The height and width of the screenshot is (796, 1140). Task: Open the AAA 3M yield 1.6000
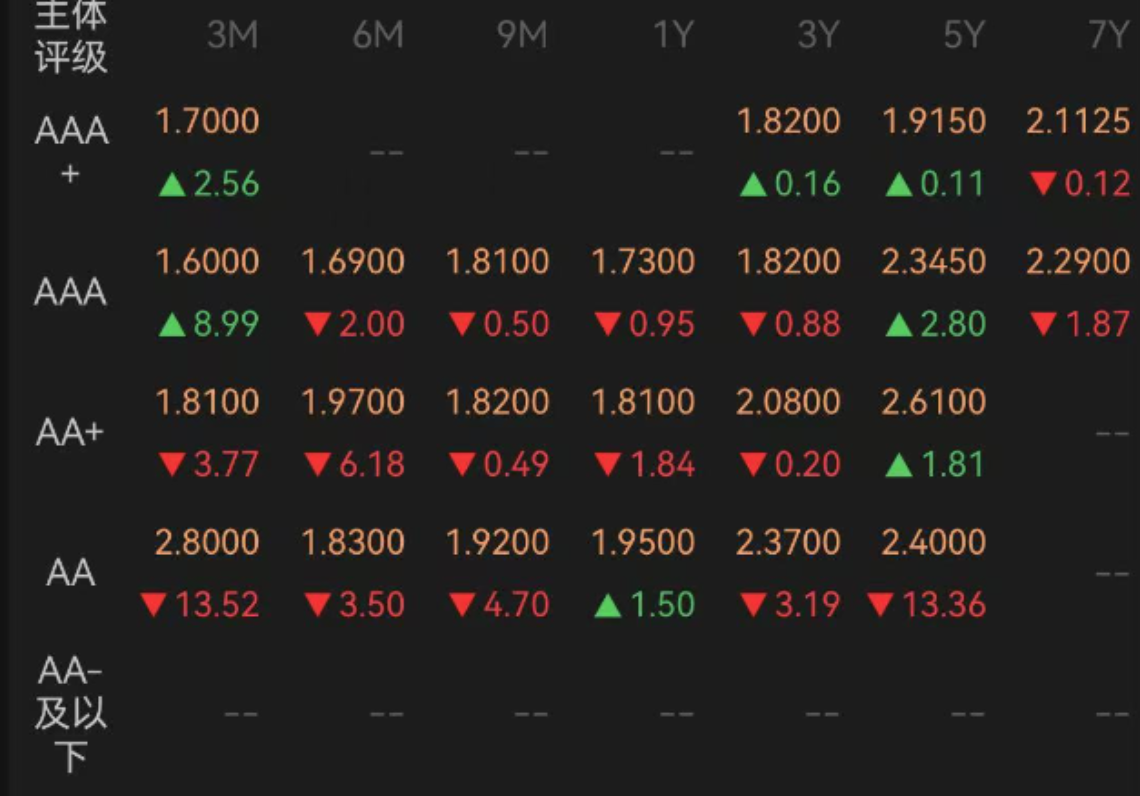tap(207, 262)
